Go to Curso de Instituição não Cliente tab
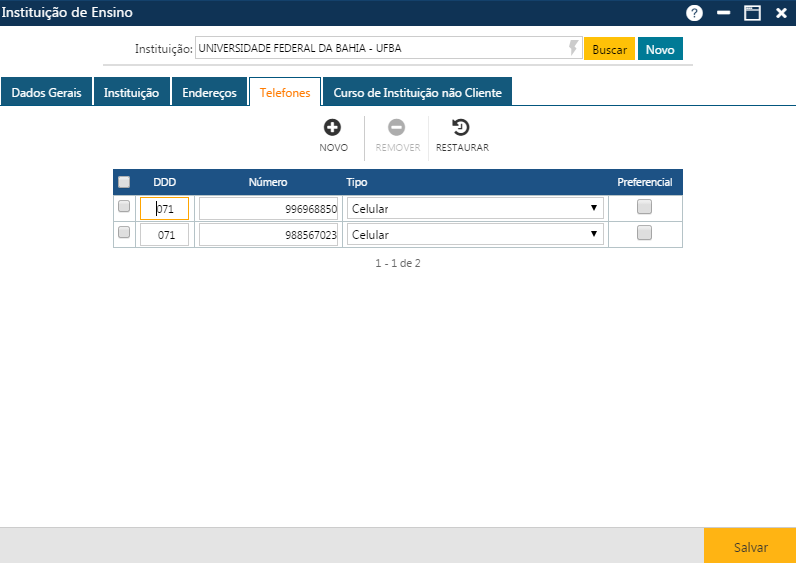Viewport: 796px width, 563px height. (417, 92)
